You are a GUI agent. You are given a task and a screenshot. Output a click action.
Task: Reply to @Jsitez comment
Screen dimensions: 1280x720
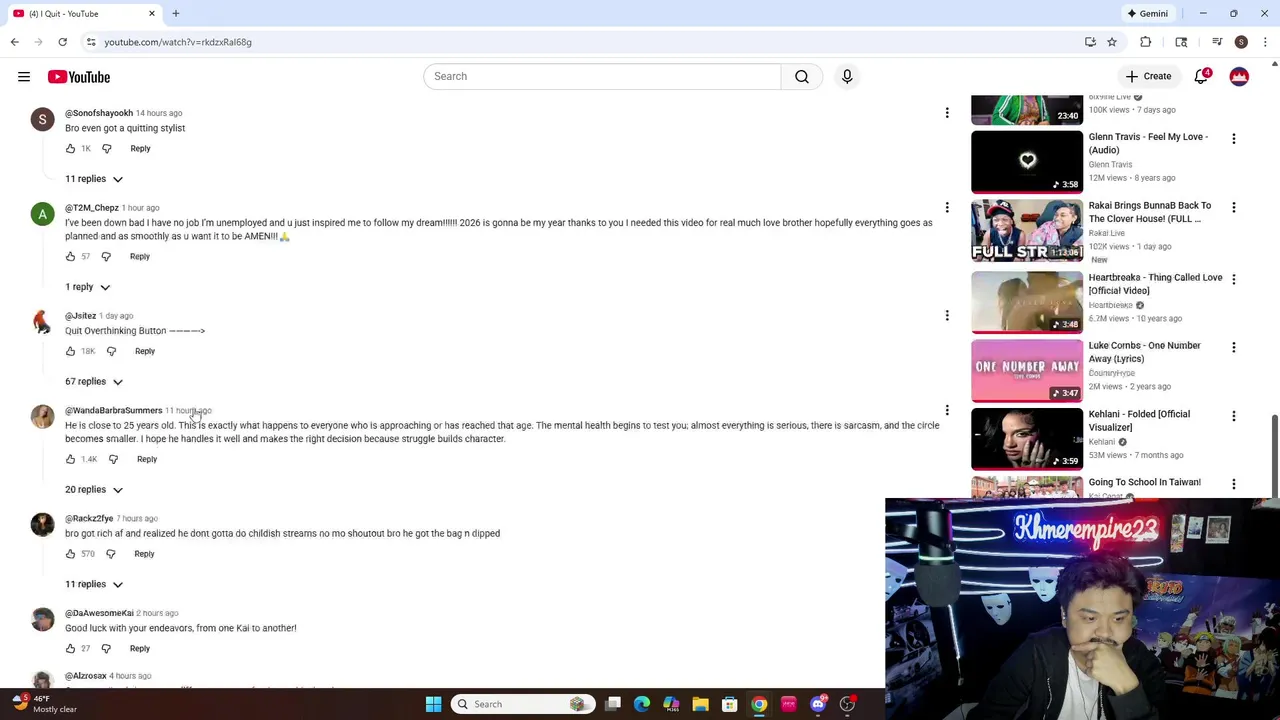(x=145, y=351)
